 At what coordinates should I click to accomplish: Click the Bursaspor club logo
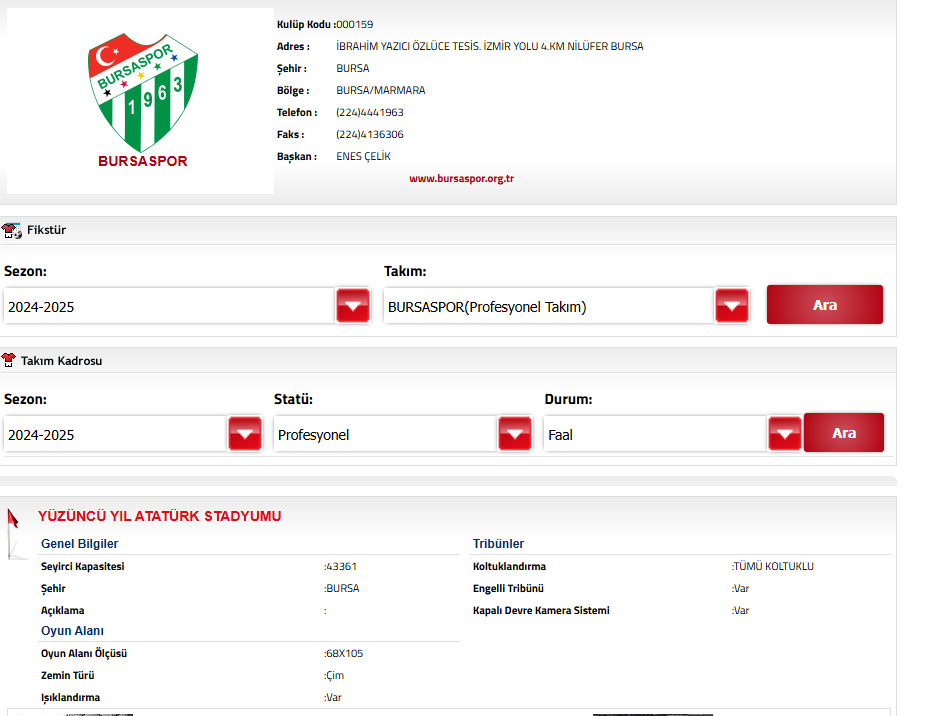[142, 100]
